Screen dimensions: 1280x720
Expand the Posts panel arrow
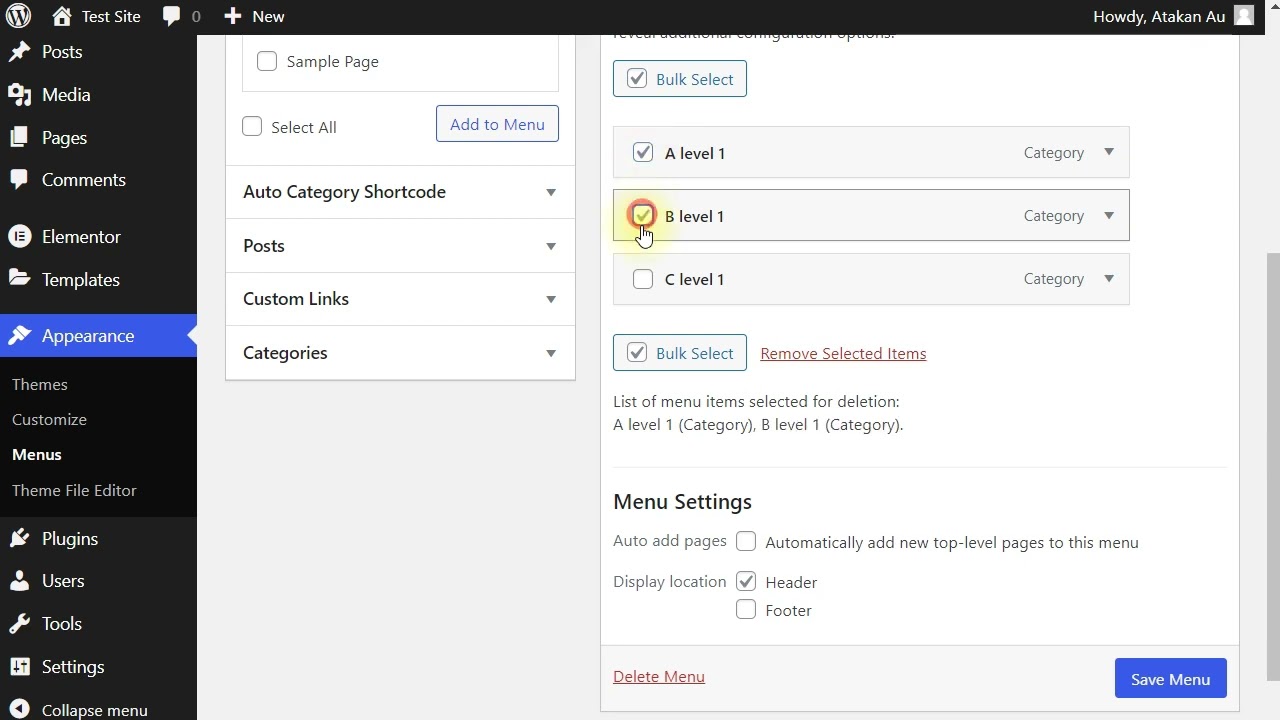point(551,246)
